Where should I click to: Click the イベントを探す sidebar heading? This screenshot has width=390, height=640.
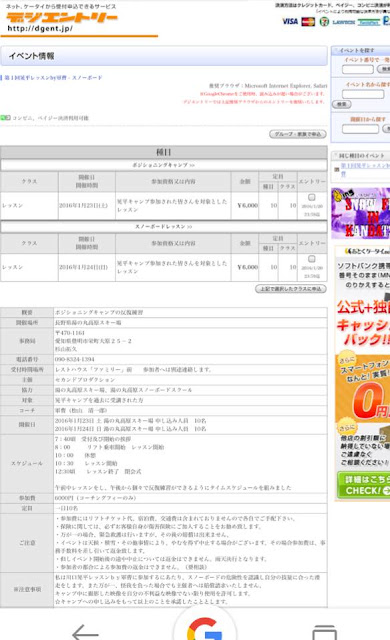point(357,50)
